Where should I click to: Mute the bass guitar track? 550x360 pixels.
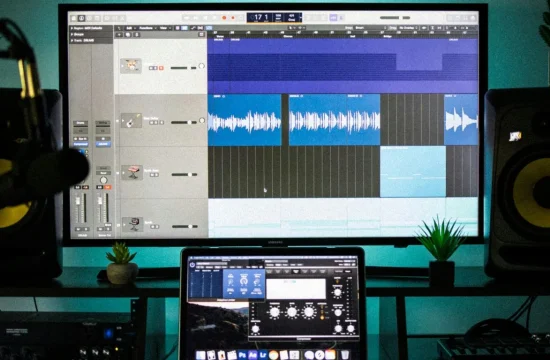151,122
